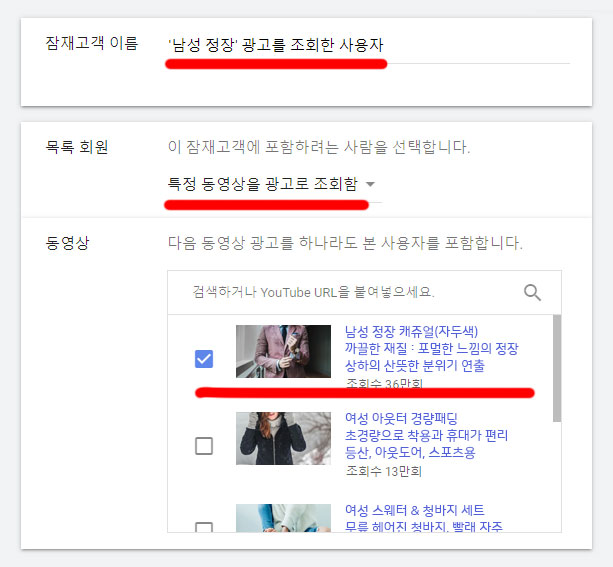Click the purple suit video thumbnail
Viewport: 613px width, 567px height.
pyautogui.click(x=283, y=351)
